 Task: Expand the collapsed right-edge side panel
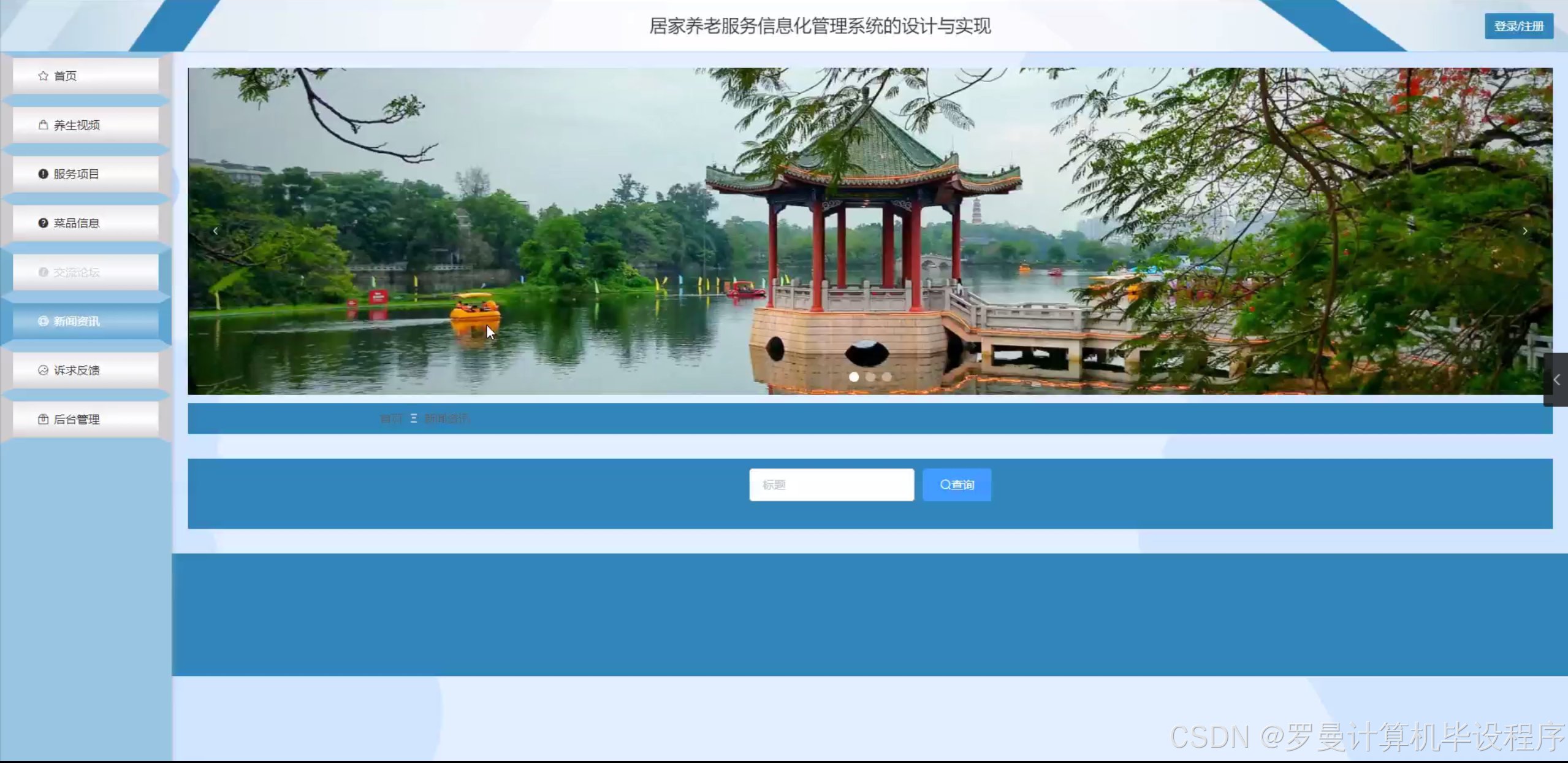[x=1556, y=380]
